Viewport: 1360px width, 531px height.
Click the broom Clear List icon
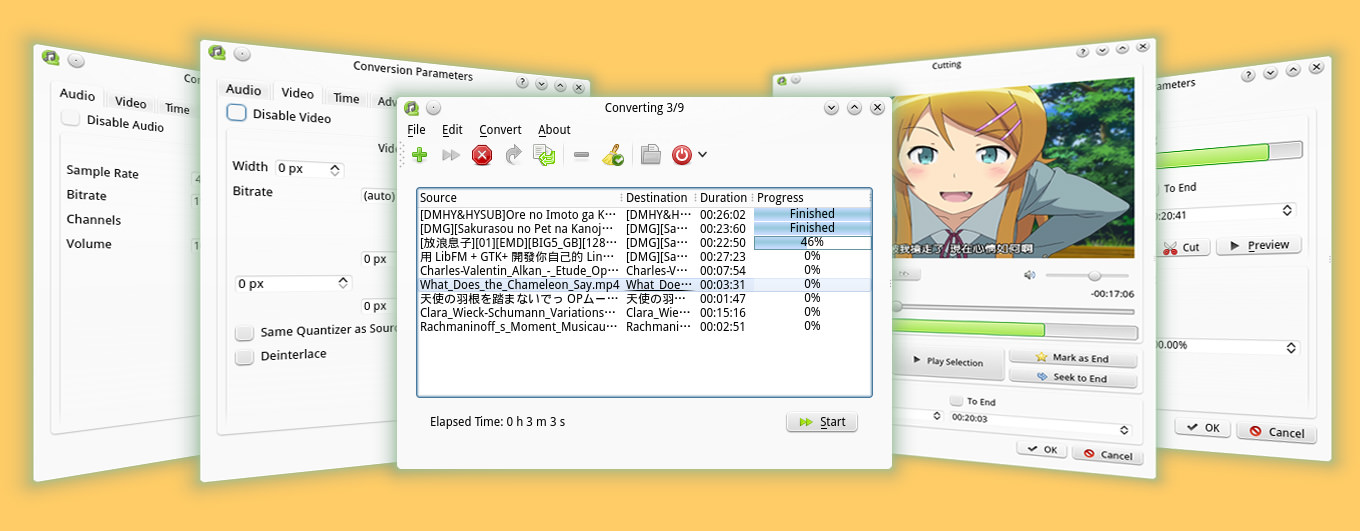tap(612, 155)
